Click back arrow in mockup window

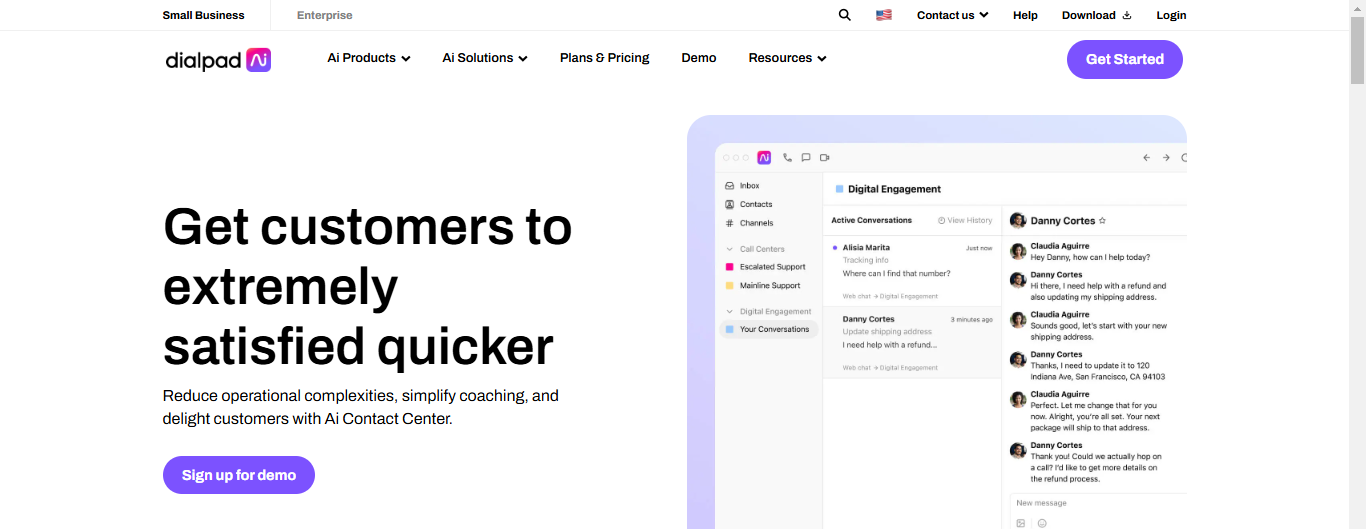(x=1147, y=158)
